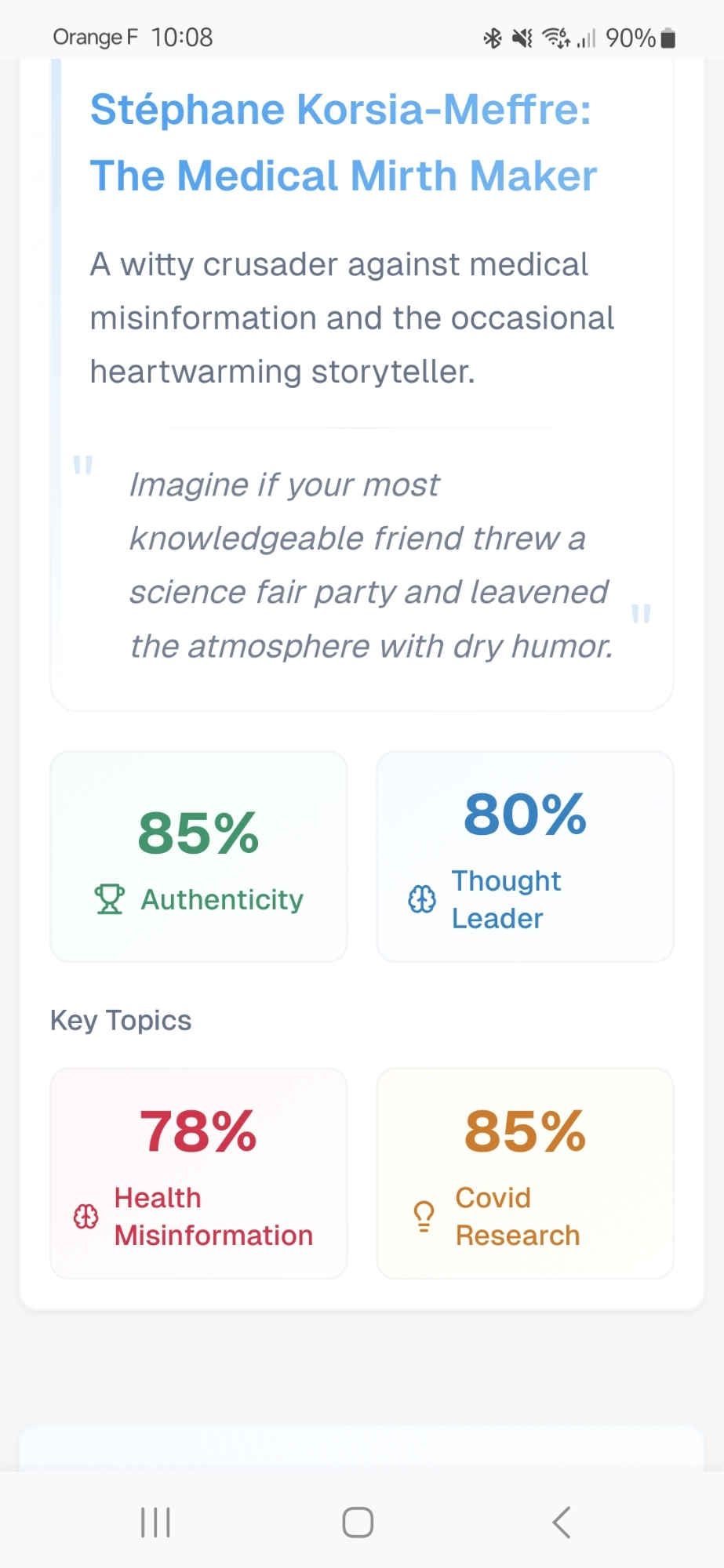Tap the 10:08 clock in status bar
Screen dimensions: 724x1568
(x=182, y=38)
